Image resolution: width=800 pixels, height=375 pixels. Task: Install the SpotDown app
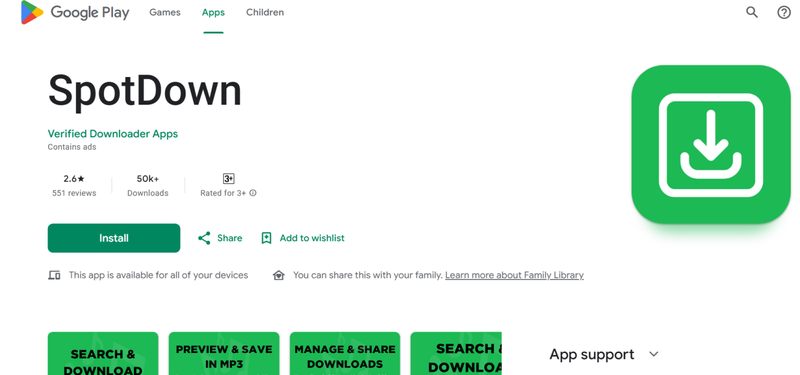pos(114,238)
